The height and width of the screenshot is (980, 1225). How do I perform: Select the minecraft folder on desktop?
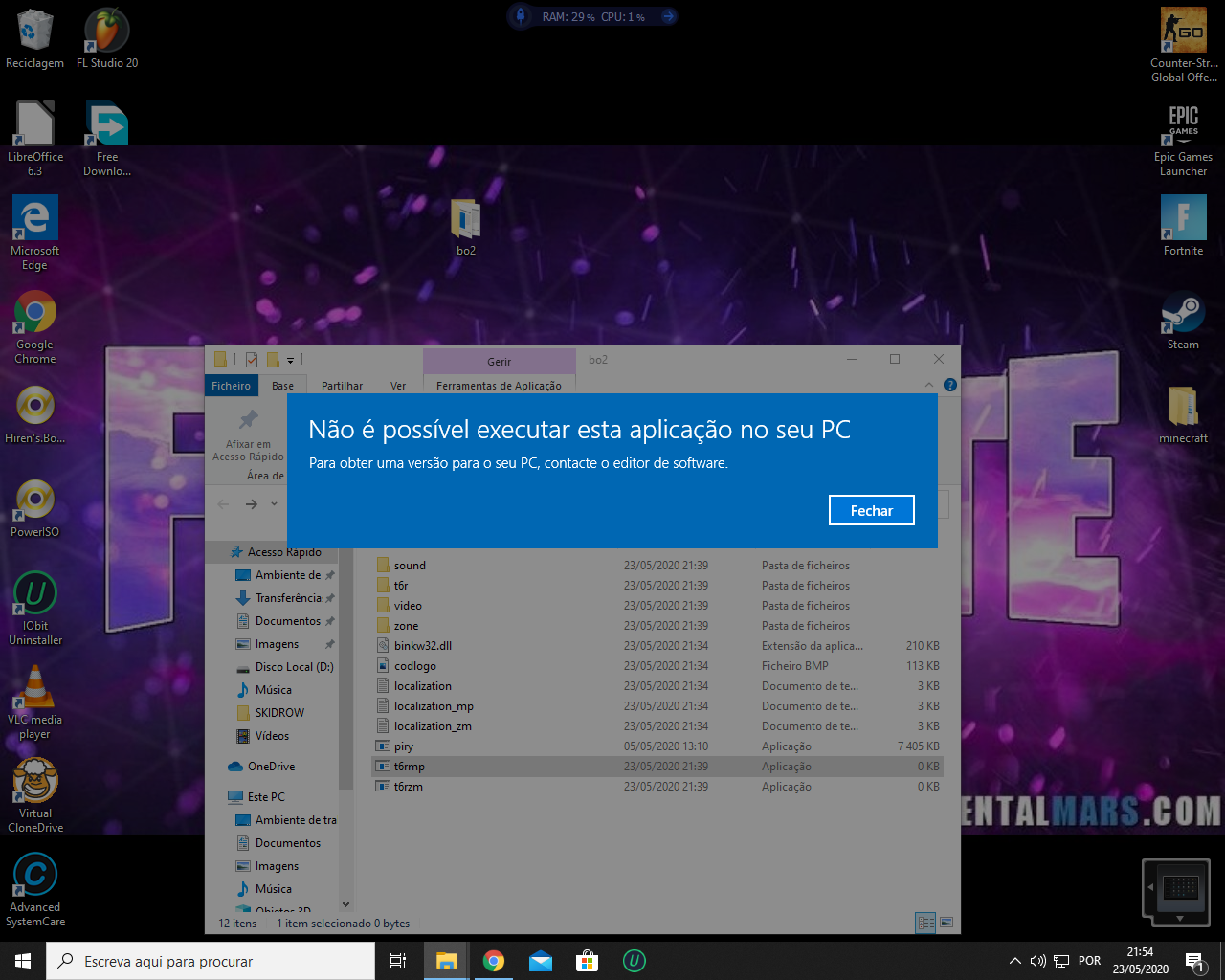coord(1184,413)
